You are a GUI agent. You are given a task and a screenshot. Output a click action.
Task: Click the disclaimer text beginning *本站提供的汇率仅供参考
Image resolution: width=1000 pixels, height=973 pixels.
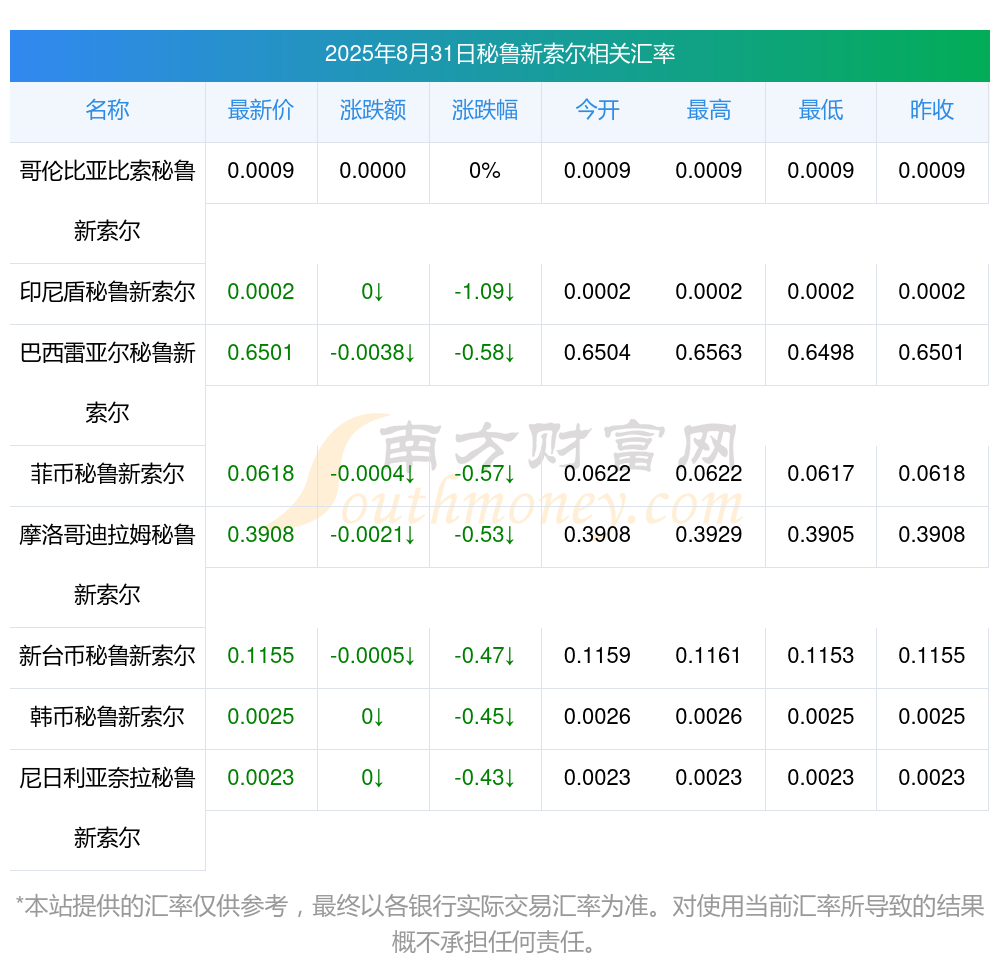pyautogui.click(x=499, y=923)
